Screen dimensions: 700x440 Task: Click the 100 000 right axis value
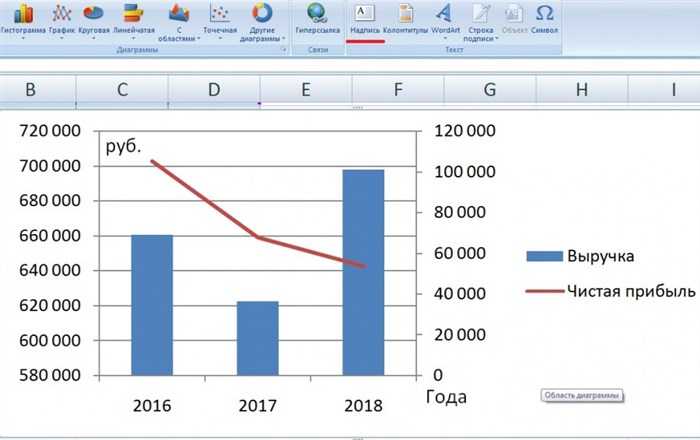[465, 171]
